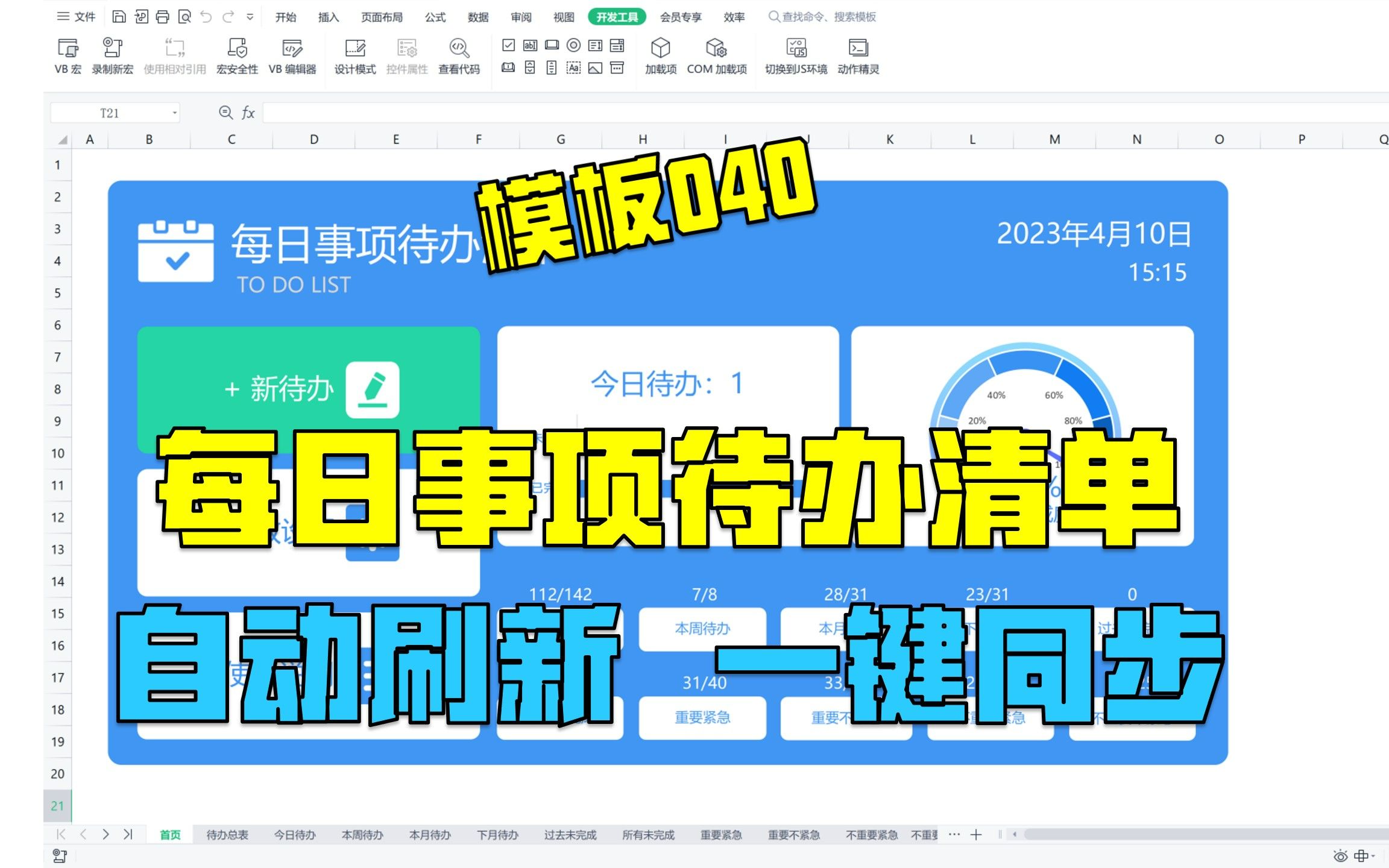Image resolution: width=1389 pixels, height=868 pixels.
Task: Open the 待办总表 sheet tab
Action: pos(227,834)
